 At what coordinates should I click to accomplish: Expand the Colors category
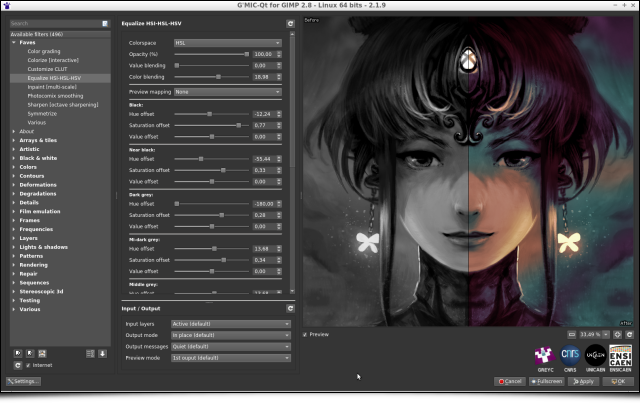pos(14,167)
